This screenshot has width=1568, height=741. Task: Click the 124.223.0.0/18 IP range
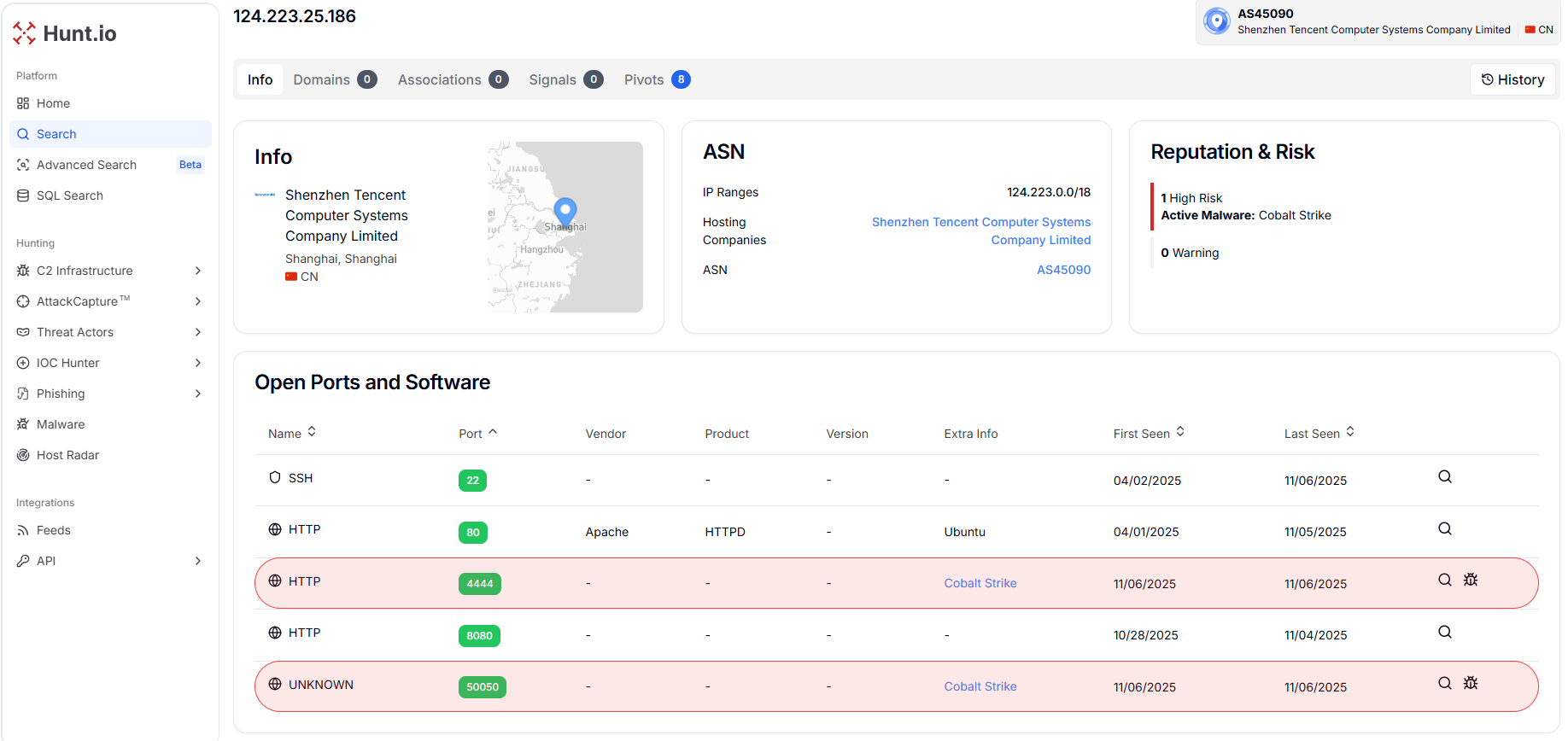(x=1049, y=192)
